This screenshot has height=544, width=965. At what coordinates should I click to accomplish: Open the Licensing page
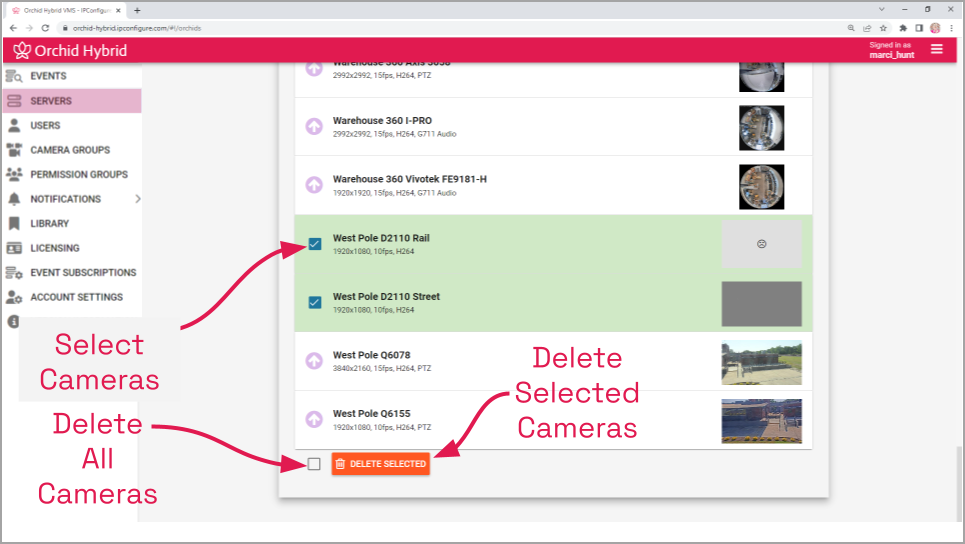(72, 248)
